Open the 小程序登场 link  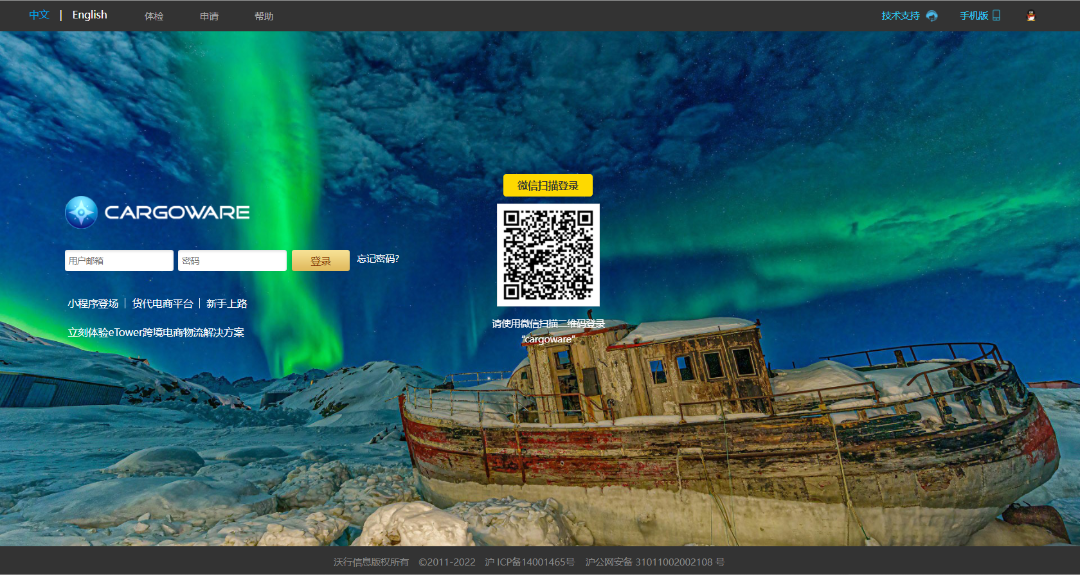click(x=93, y=303)
